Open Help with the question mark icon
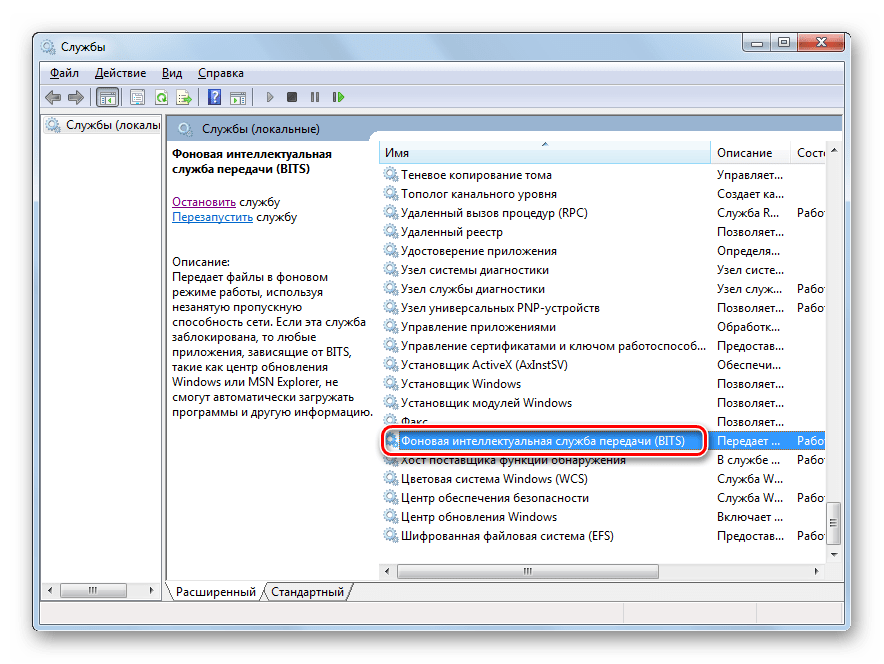The width and height of the screenshot is (884, 664). [x=214, y=97]
